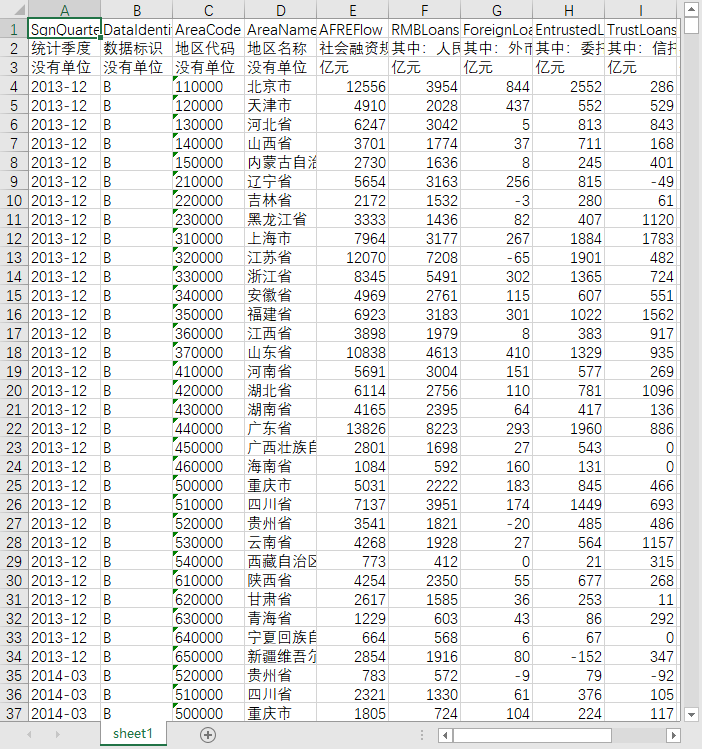Add a new sheet with plus icon
Viewport: 702px width, 749px height.
[208, 735]
